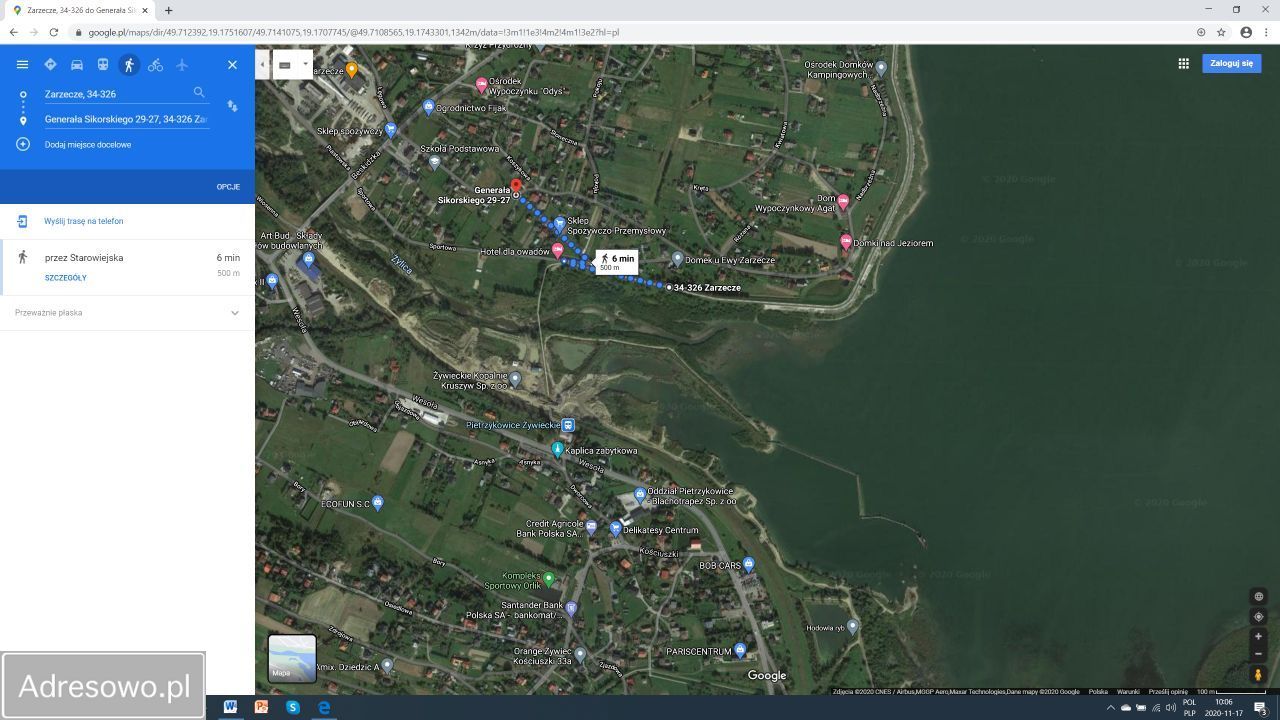Switch to Mapa layer thumbnail
1280x720 pixels.
click(x=292, y=659)
